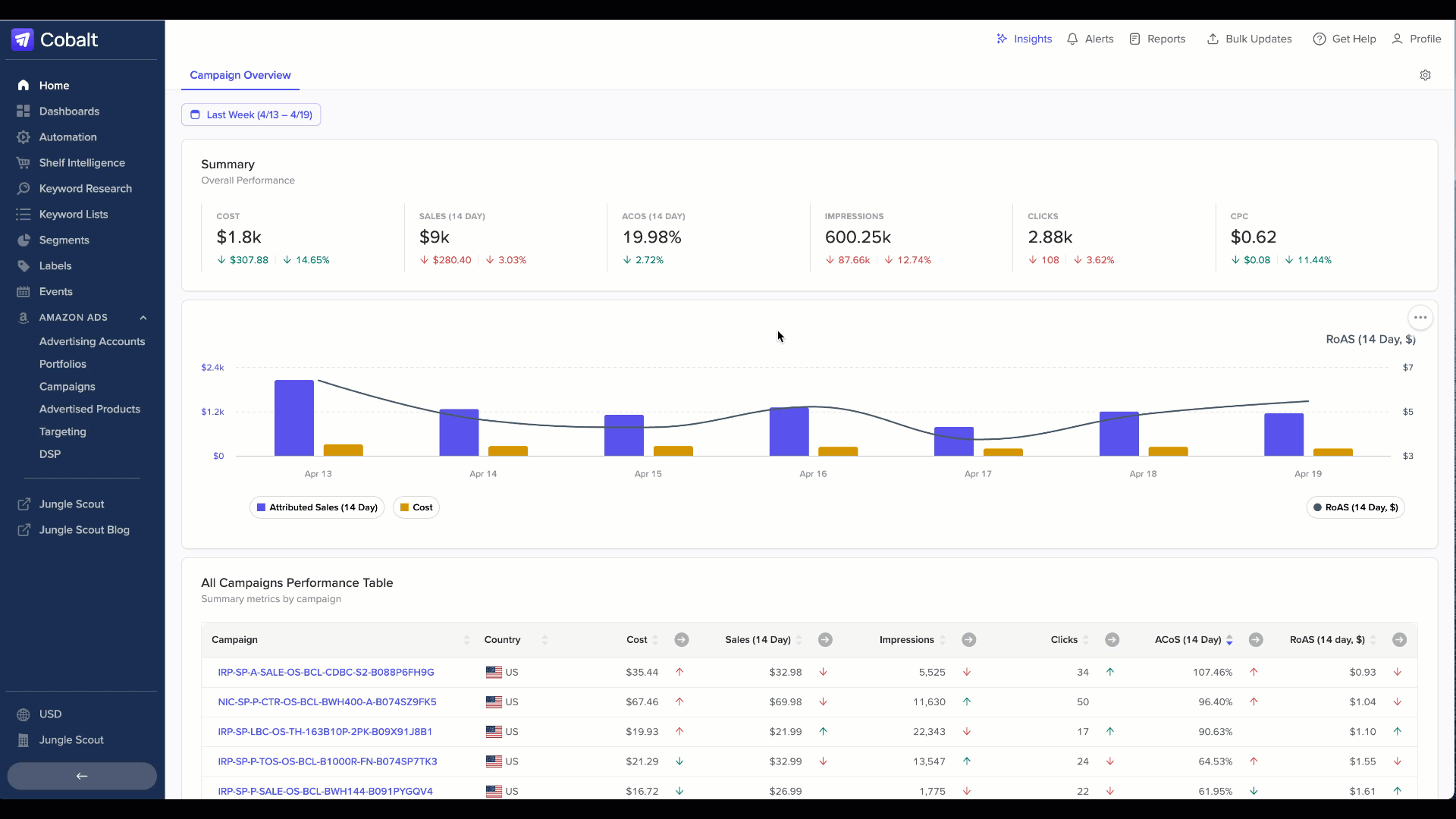This screenshot has height=819, width=1456.
Task: Toggle Attributed Sales (14 Day) legend series
Action: [x=317, y=507]
